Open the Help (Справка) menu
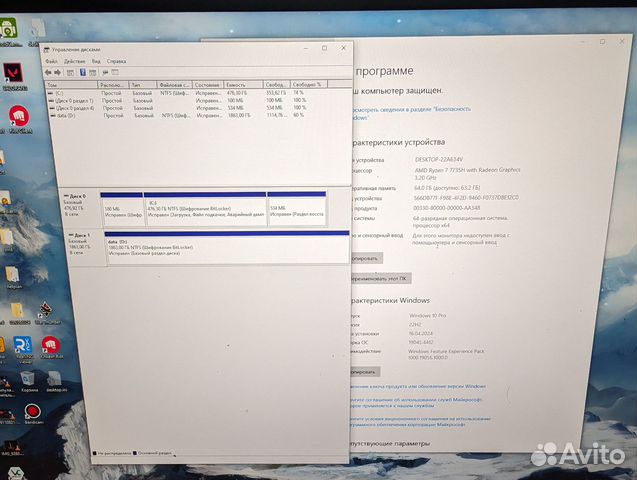This screenshot has width=637, height=480. click(116, 61)
